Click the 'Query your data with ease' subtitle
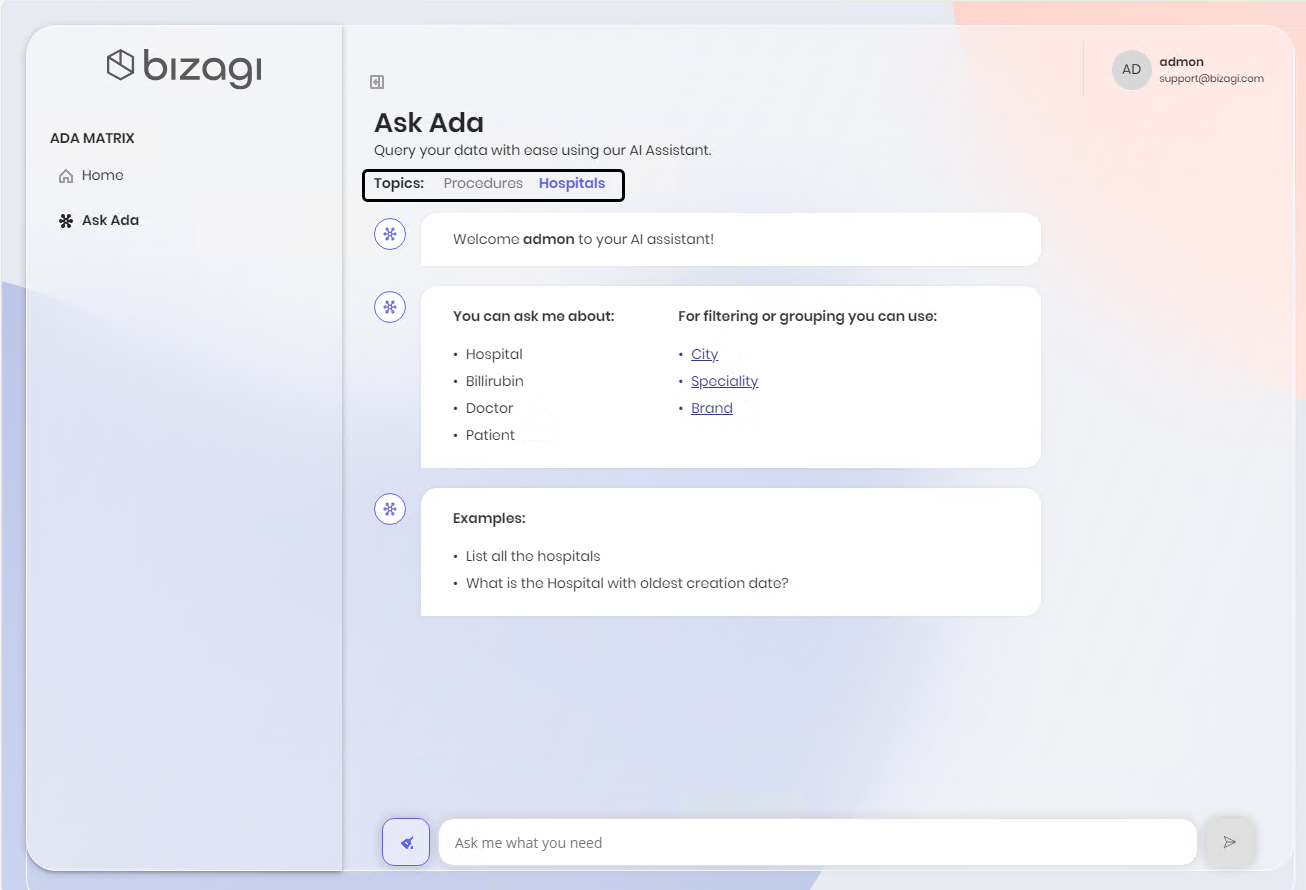 point(543,150)
